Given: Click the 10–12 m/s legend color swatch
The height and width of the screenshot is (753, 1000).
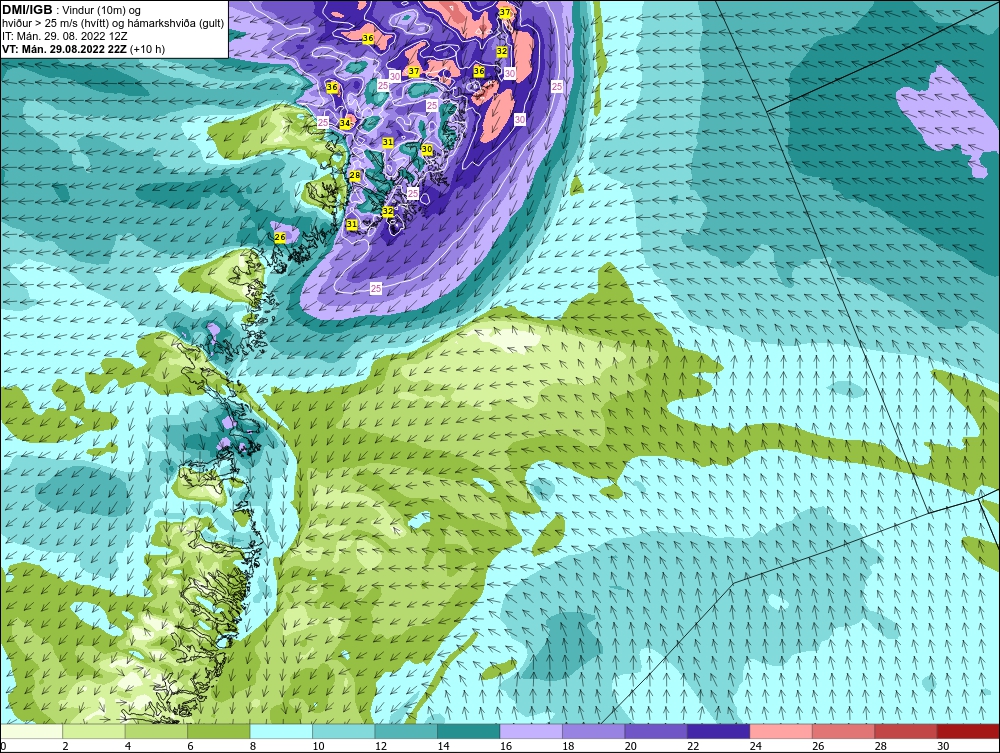Looking at the screenshot, I should pos(344,731).
